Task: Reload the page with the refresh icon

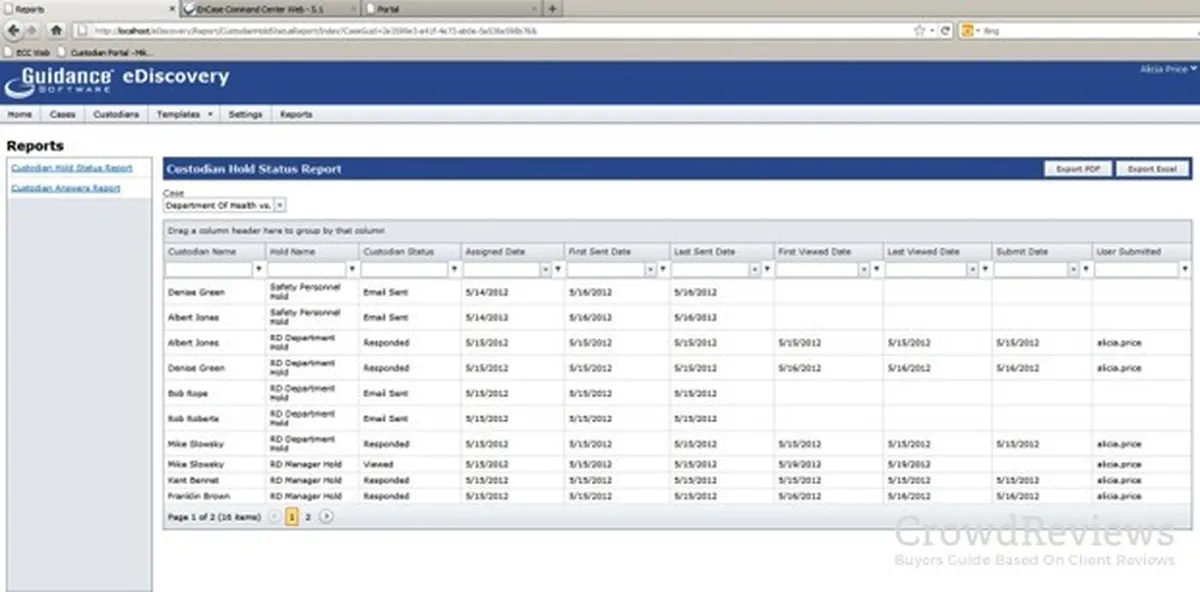Action: (946, 31)
